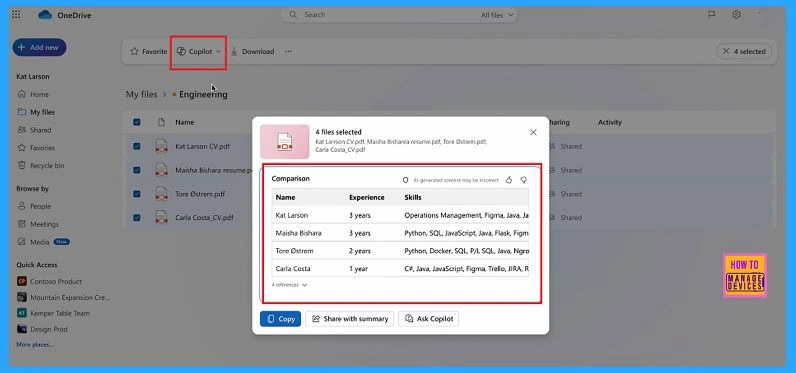
Task: Close the Copilot comparison dialog
Action: [x=533, y=132]
